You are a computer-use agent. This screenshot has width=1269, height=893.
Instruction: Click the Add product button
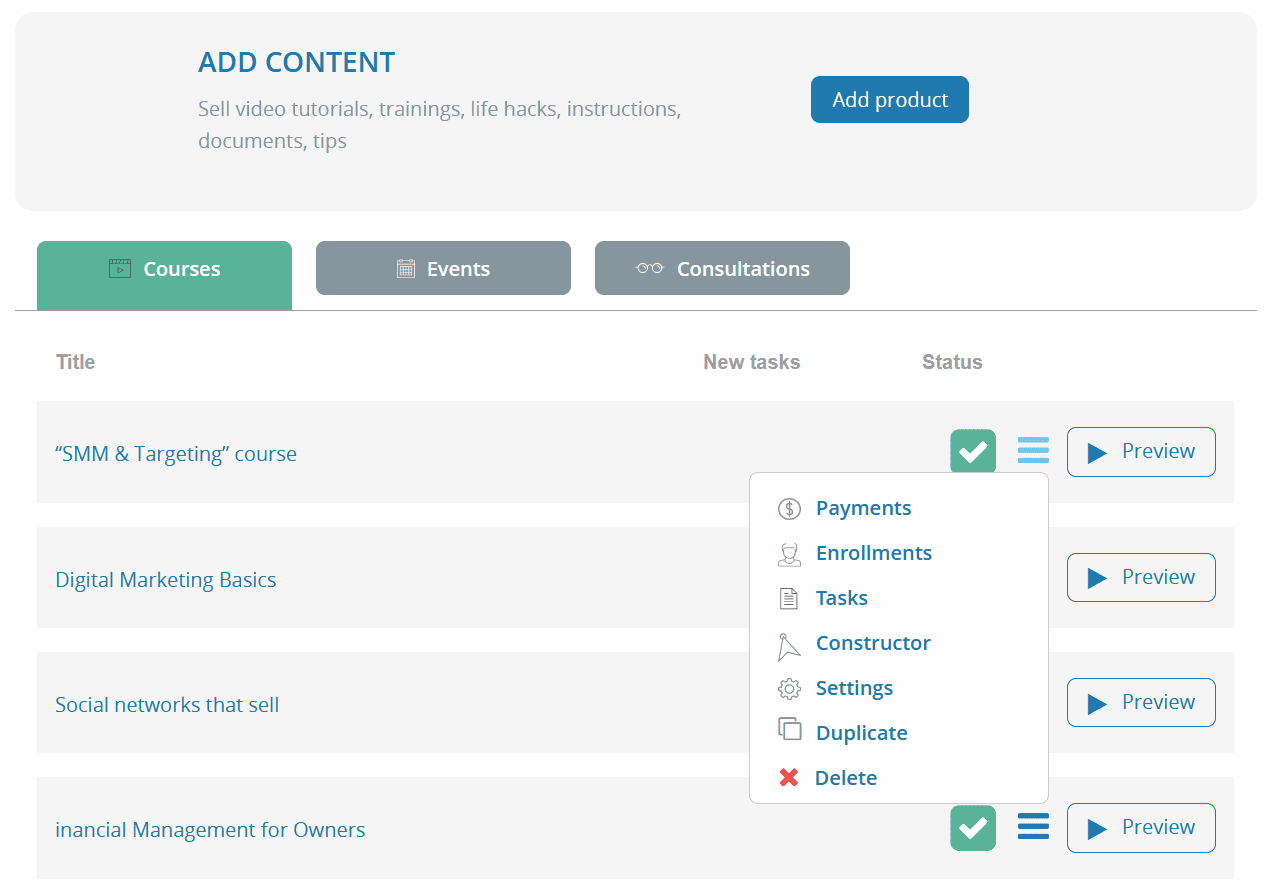[889, 99]
